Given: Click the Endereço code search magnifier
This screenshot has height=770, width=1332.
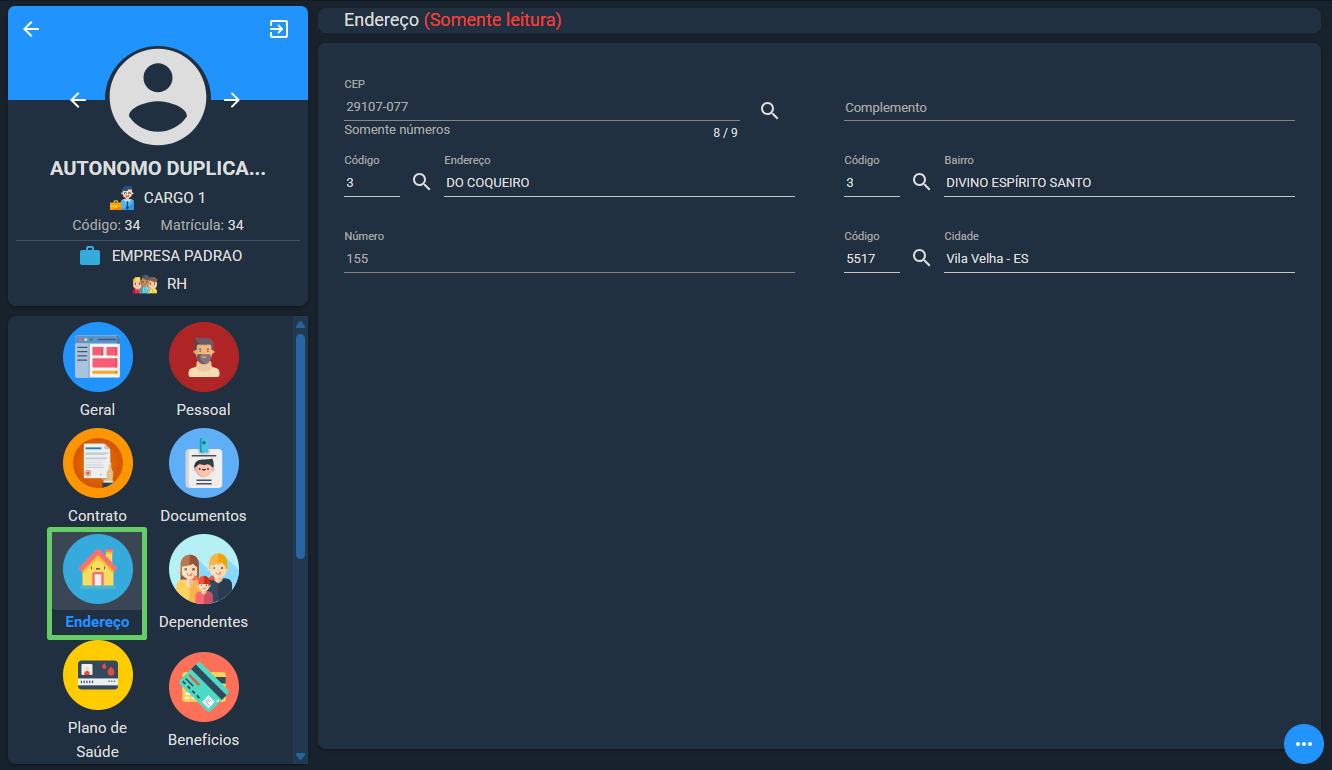Looking at the screenshot, I should tap(422, 182).
